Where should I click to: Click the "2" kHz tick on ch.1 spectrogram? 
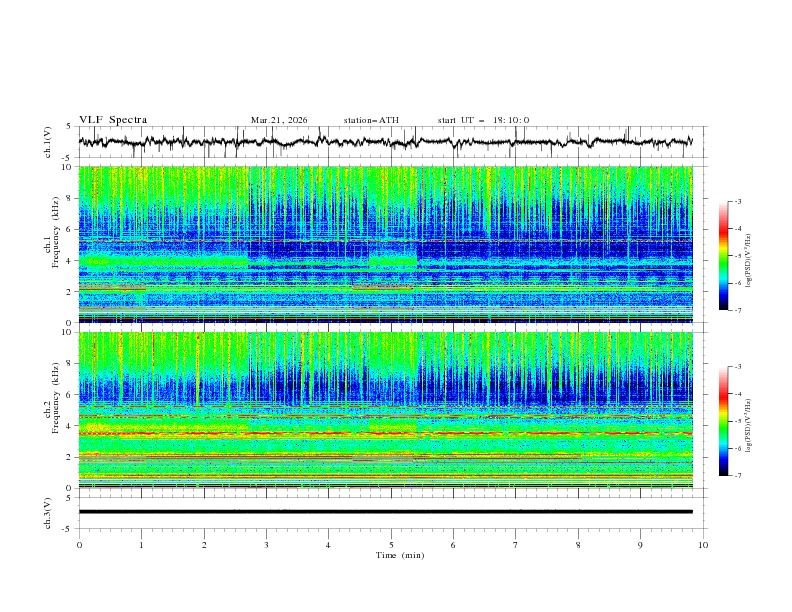pyautogui.click(x=70, y=292)
